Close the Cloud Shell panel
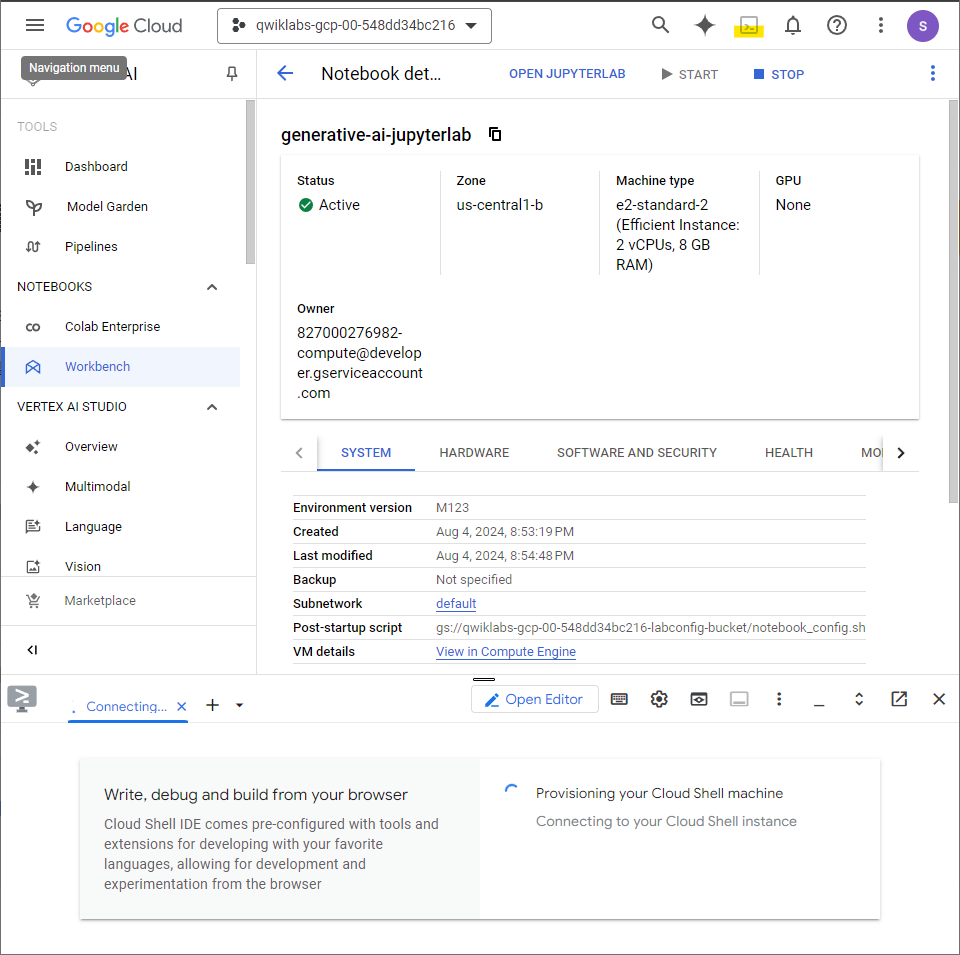The width and height of the screenshot is (960, 955). coord(939,699)
